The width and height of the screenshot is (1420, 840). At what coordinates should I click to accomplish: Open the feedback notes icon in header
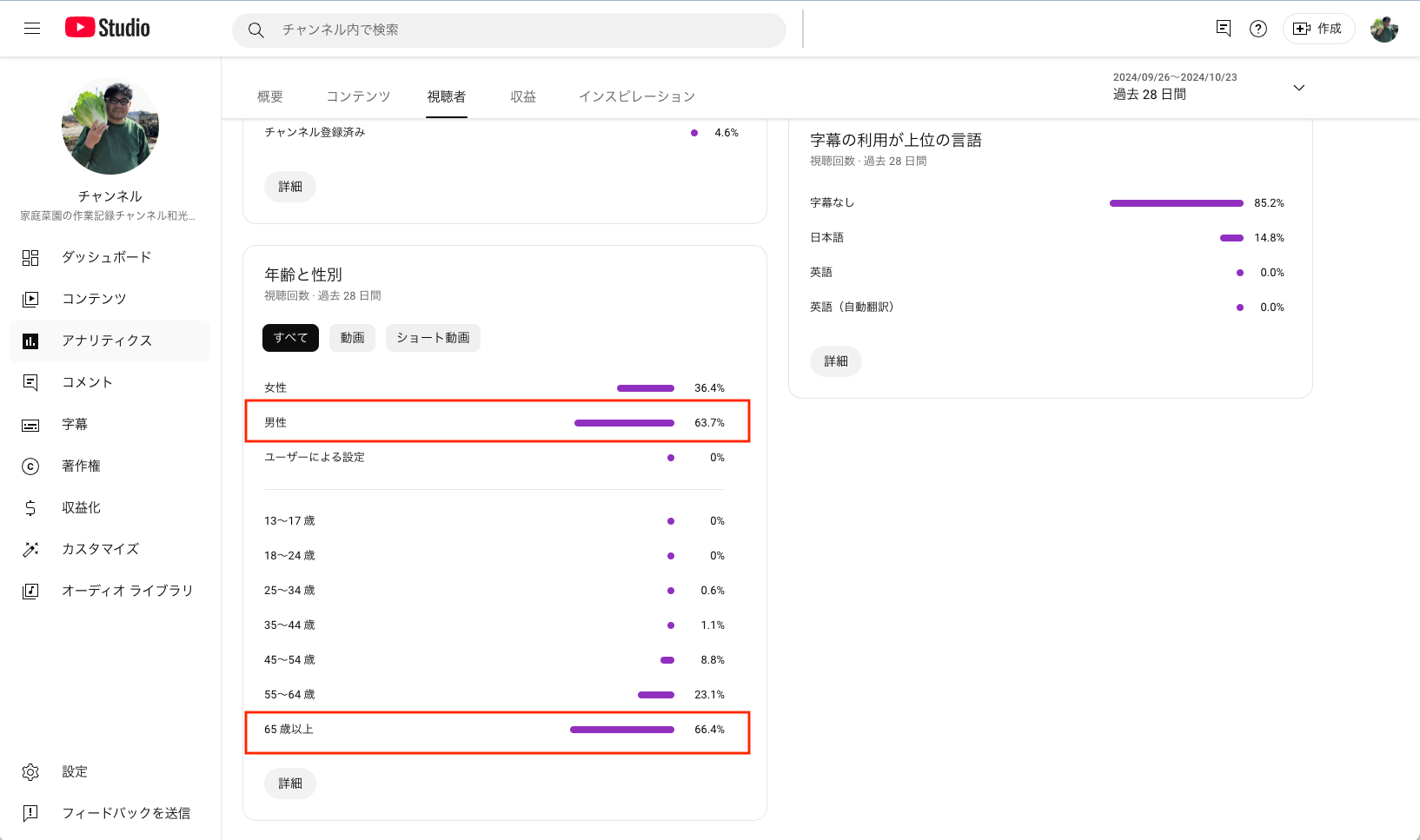point(1224,29)
